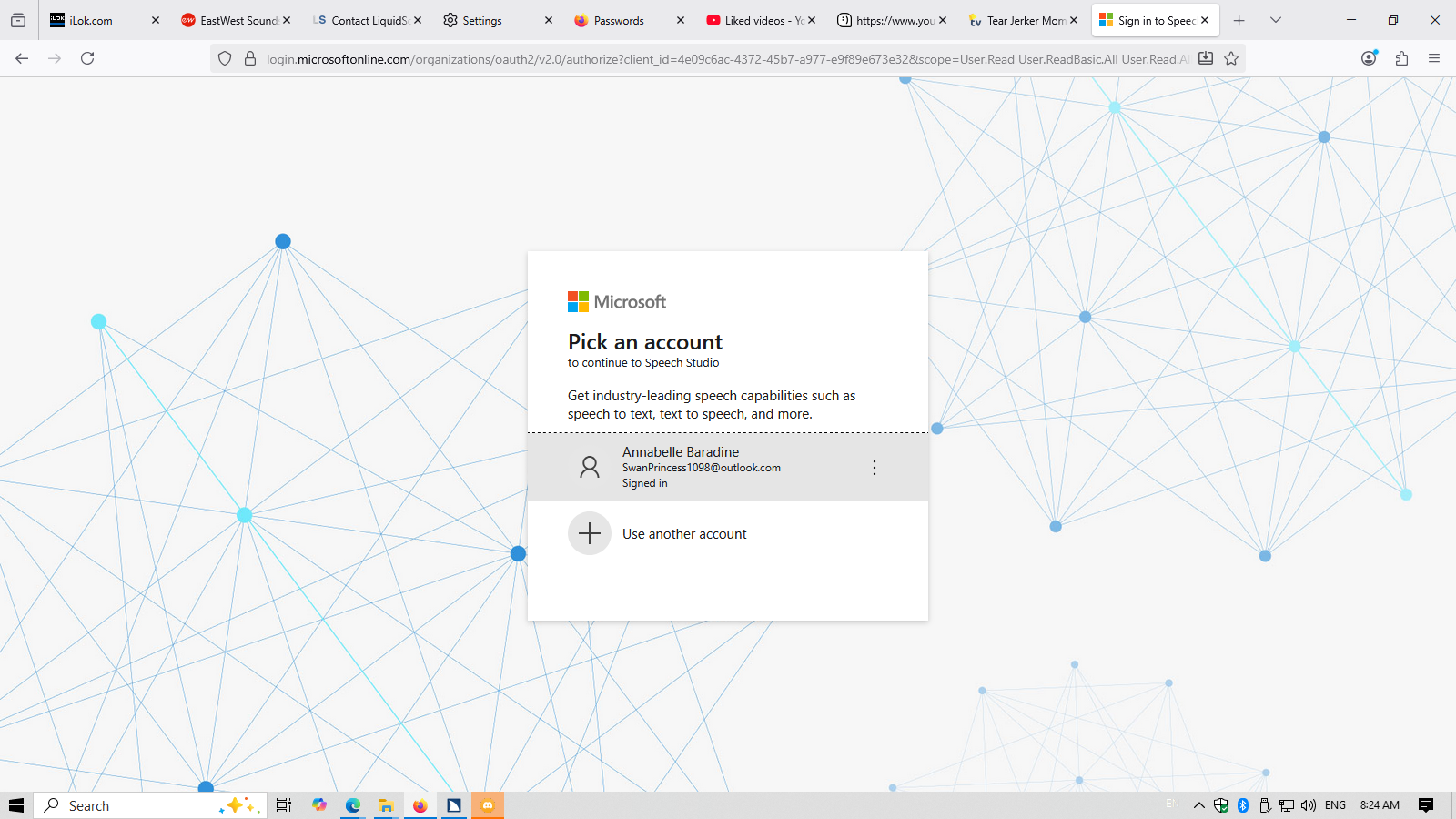
Task: Open a new browser tab
Action: click(1239, 20)
